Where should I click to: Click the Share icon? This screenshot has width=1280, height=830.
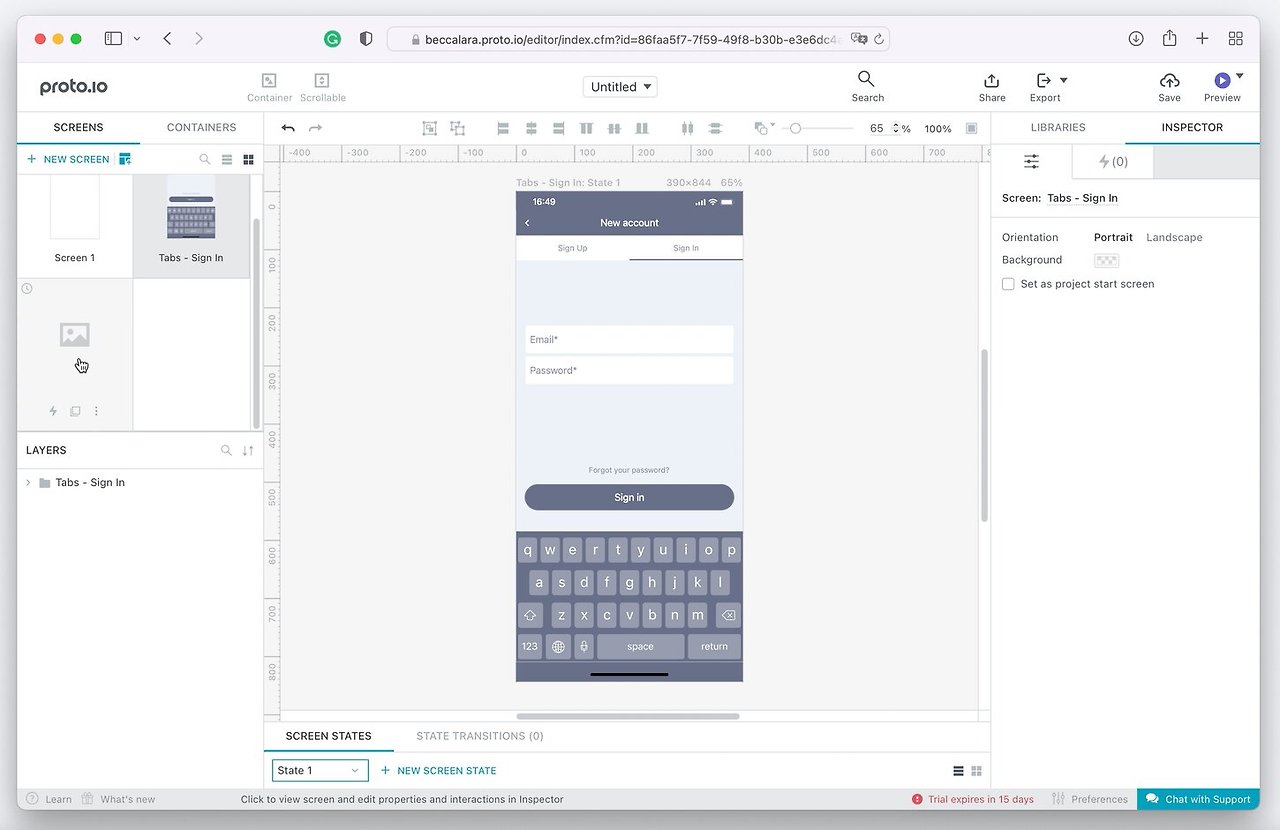[991, 80]
